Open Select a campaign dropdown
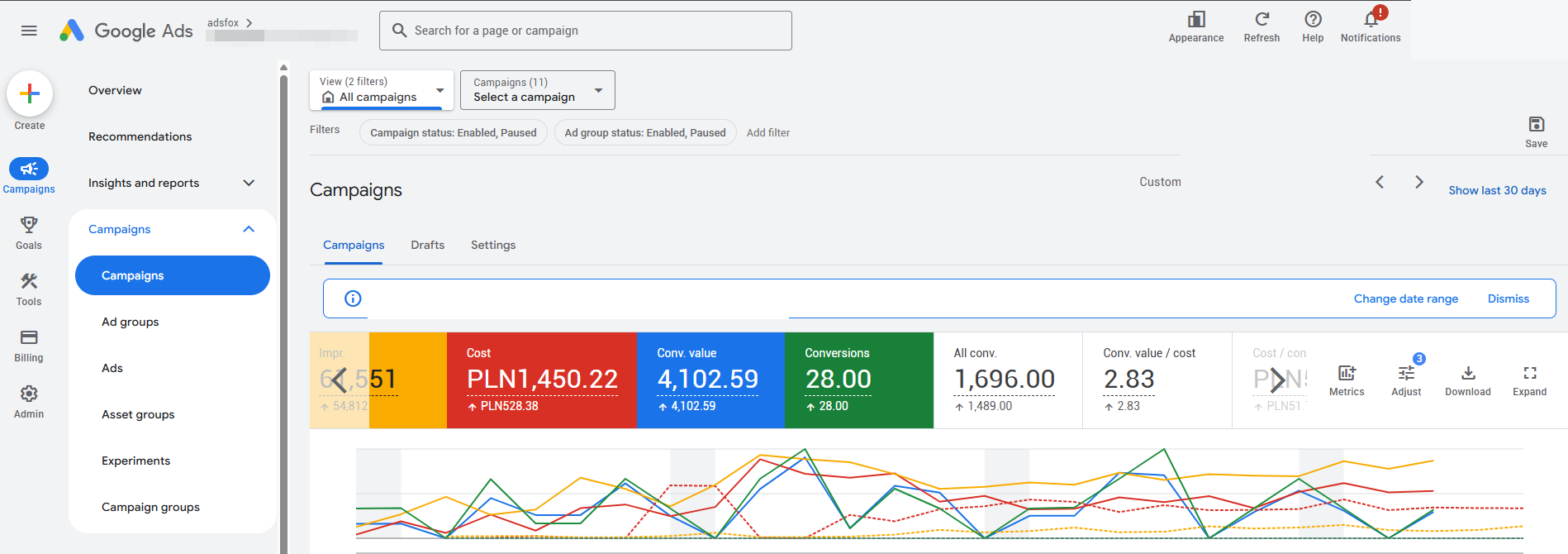Viewport: 1568px width, 554px height. point(537,89)
